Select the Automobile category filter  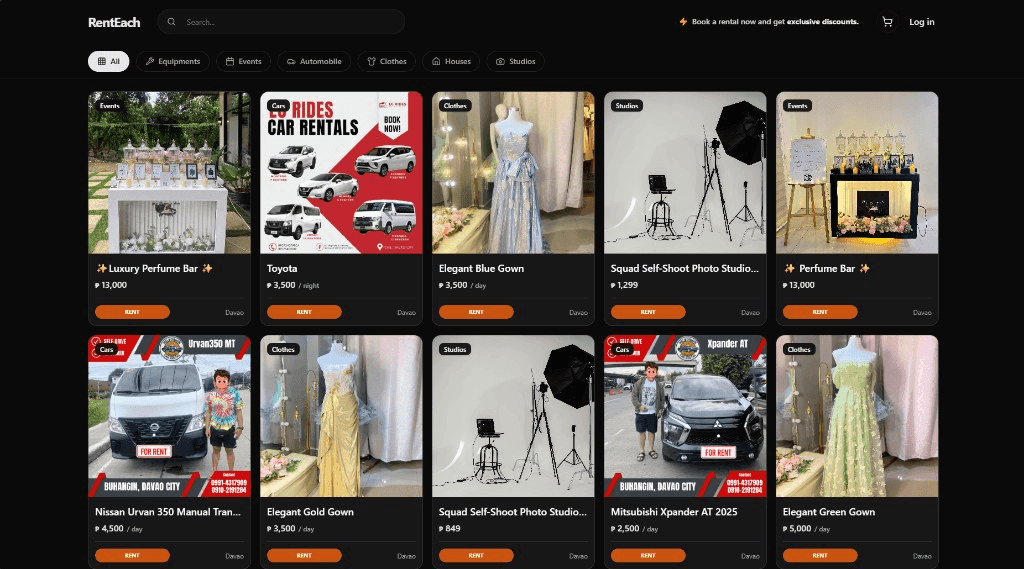(314, 61)
